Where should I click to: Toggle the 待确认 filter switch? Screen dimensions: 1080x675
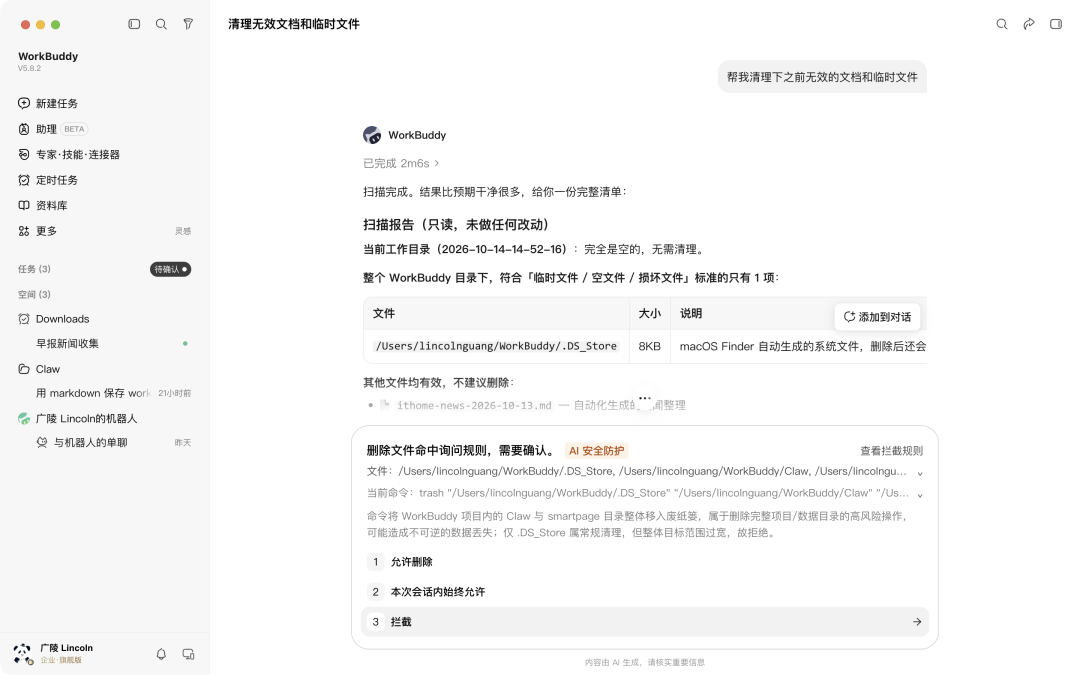(171, 269)
